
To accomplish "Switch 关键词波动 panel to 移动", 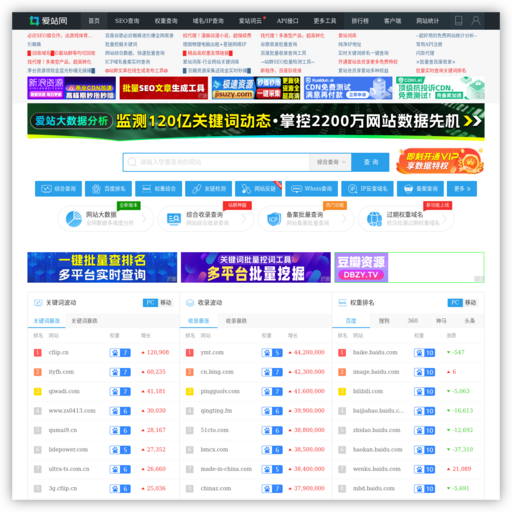I will pos(166,303).
